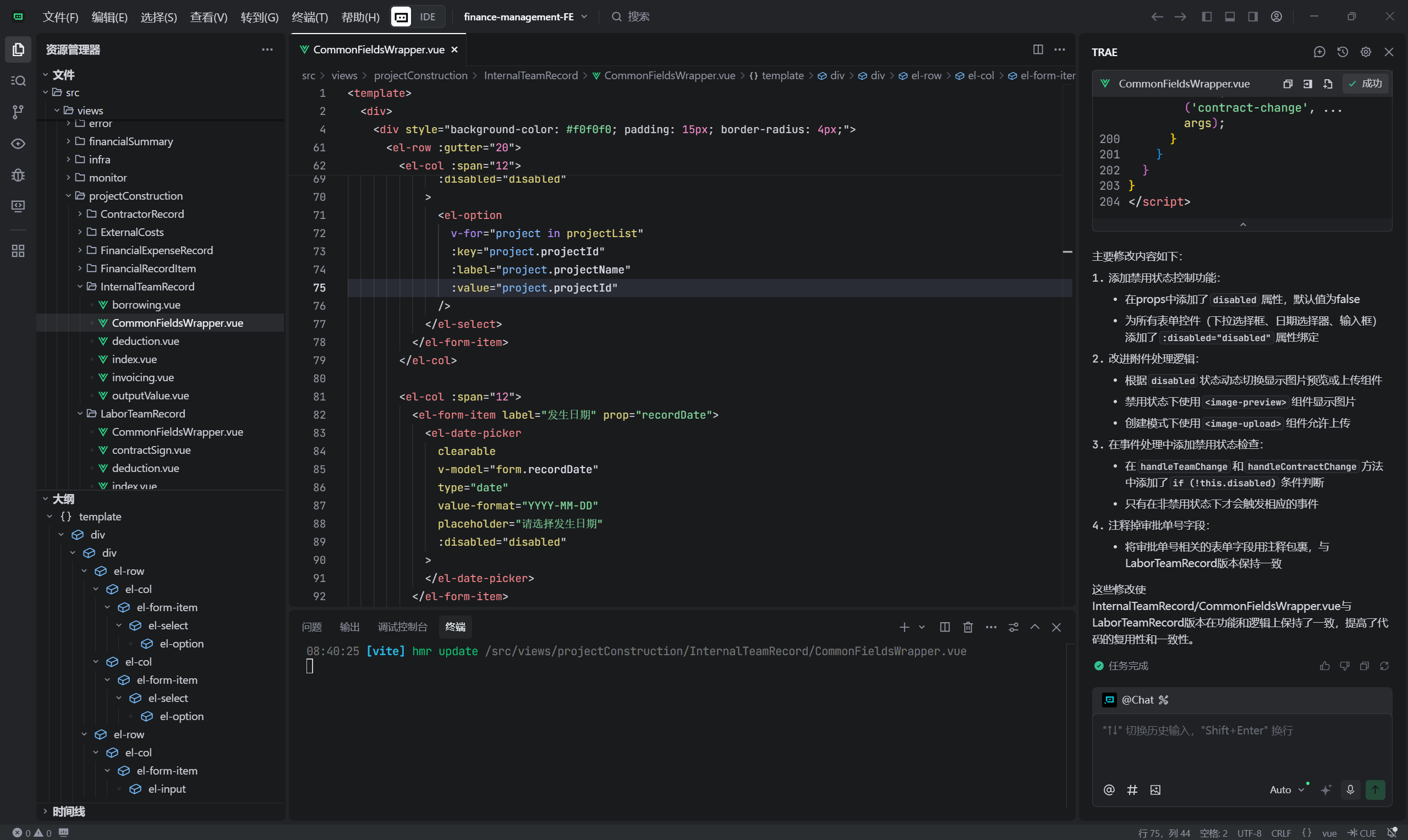Click the split editor icon
The height and width of the screenshot is (840, 1408).
(x=1038, y=50)
